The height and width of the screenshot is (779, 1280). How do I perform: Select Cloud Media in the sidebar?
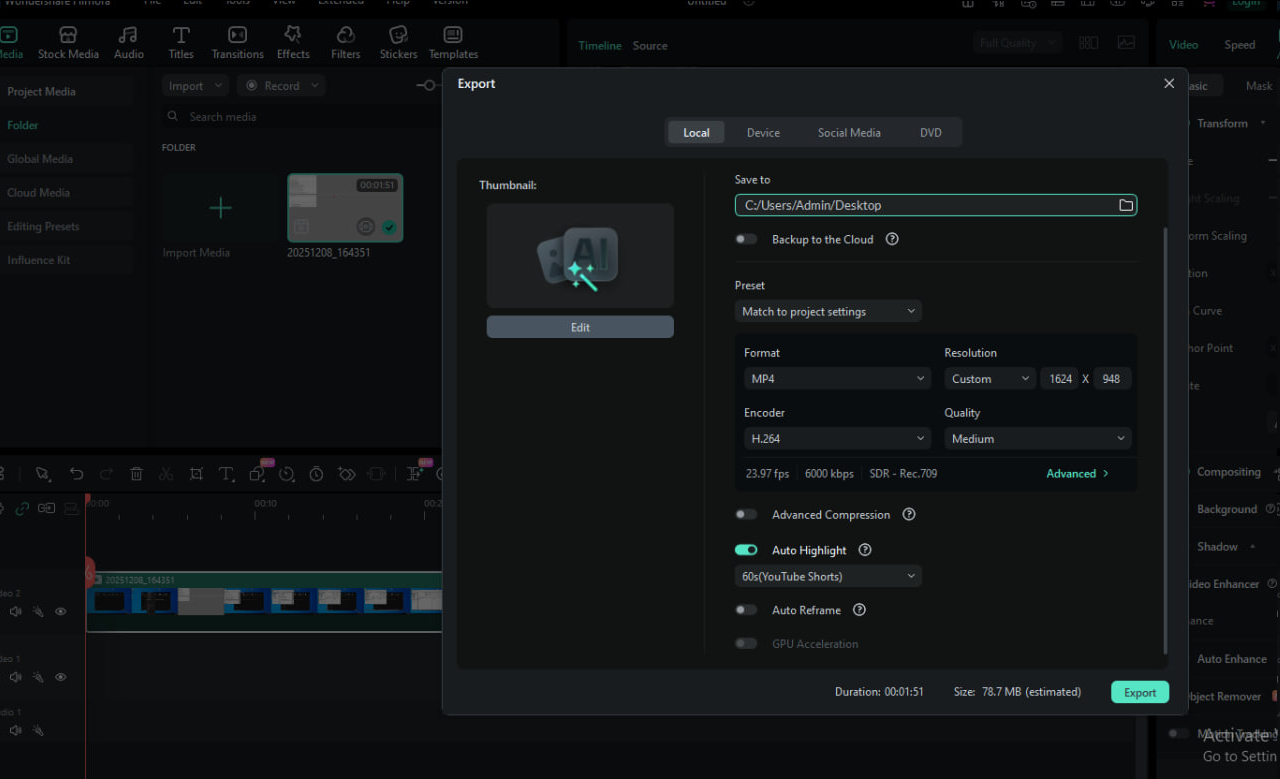coord(38,193)
